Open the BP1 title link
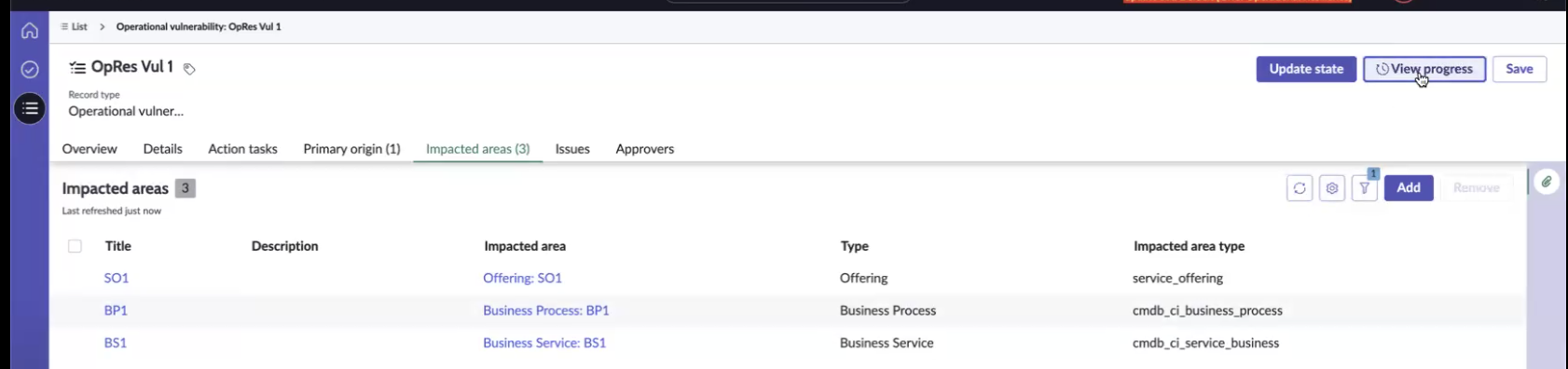Screen dimensions: 1568x369 [116, 310]
